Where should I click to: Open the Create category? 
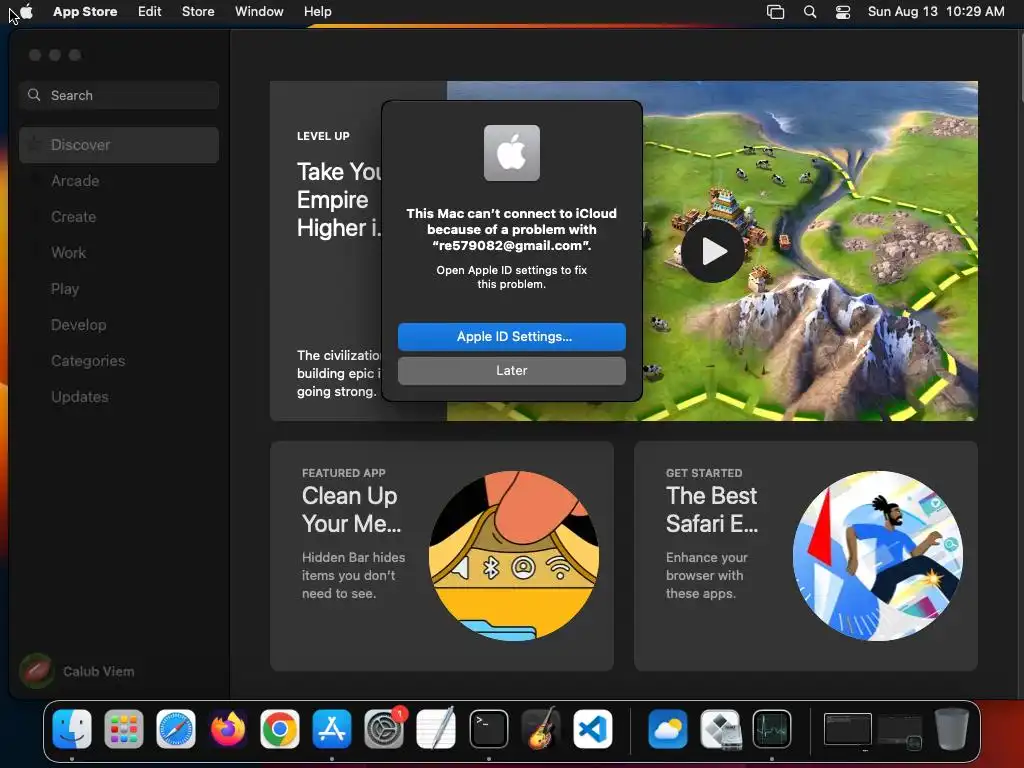coord(73,217)
